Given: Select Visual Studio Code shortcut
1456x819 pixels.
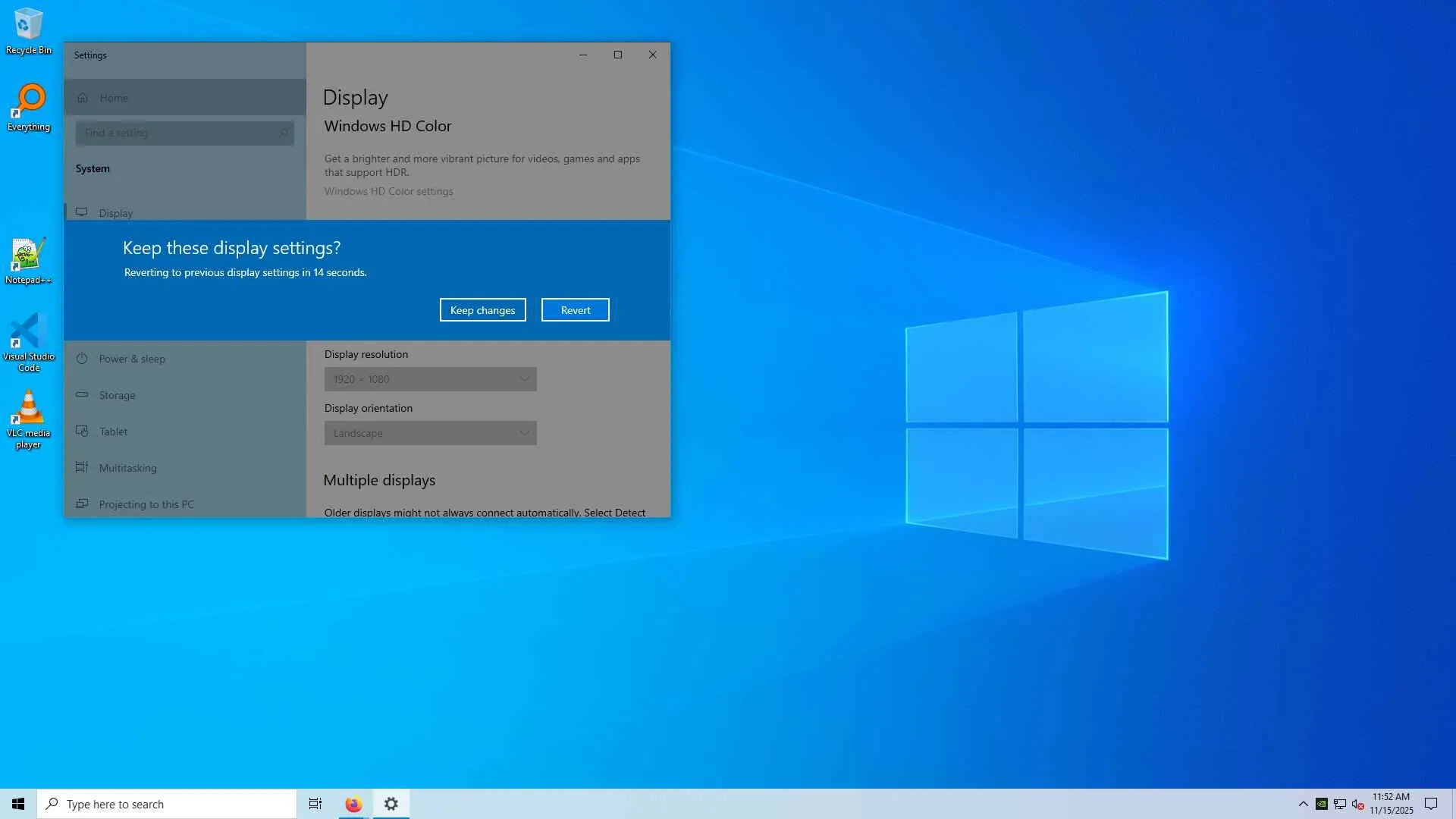Looking at the screenshot, I should click(x=28, y=332).
